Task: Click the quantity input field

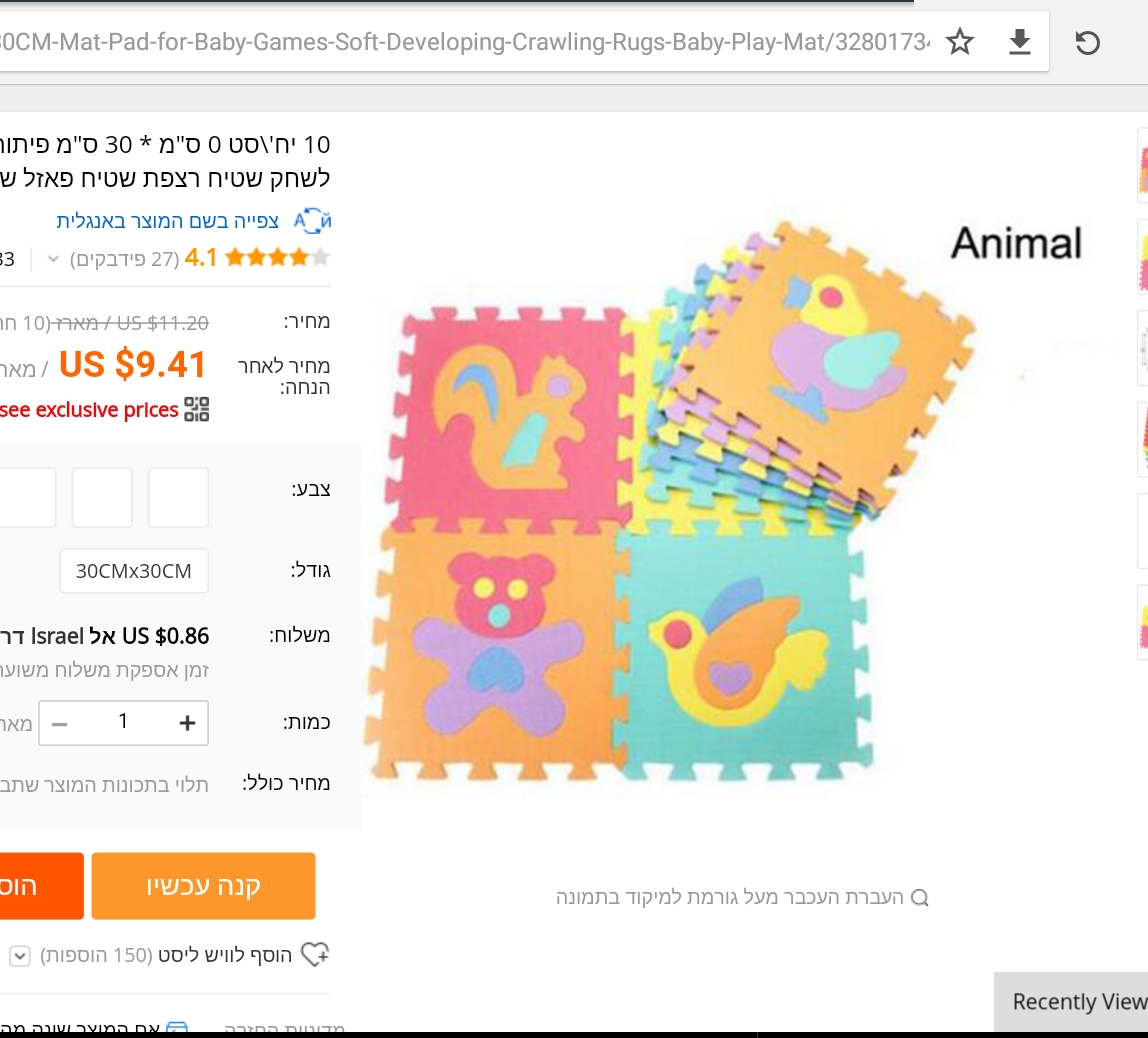Action: (123, 722)
